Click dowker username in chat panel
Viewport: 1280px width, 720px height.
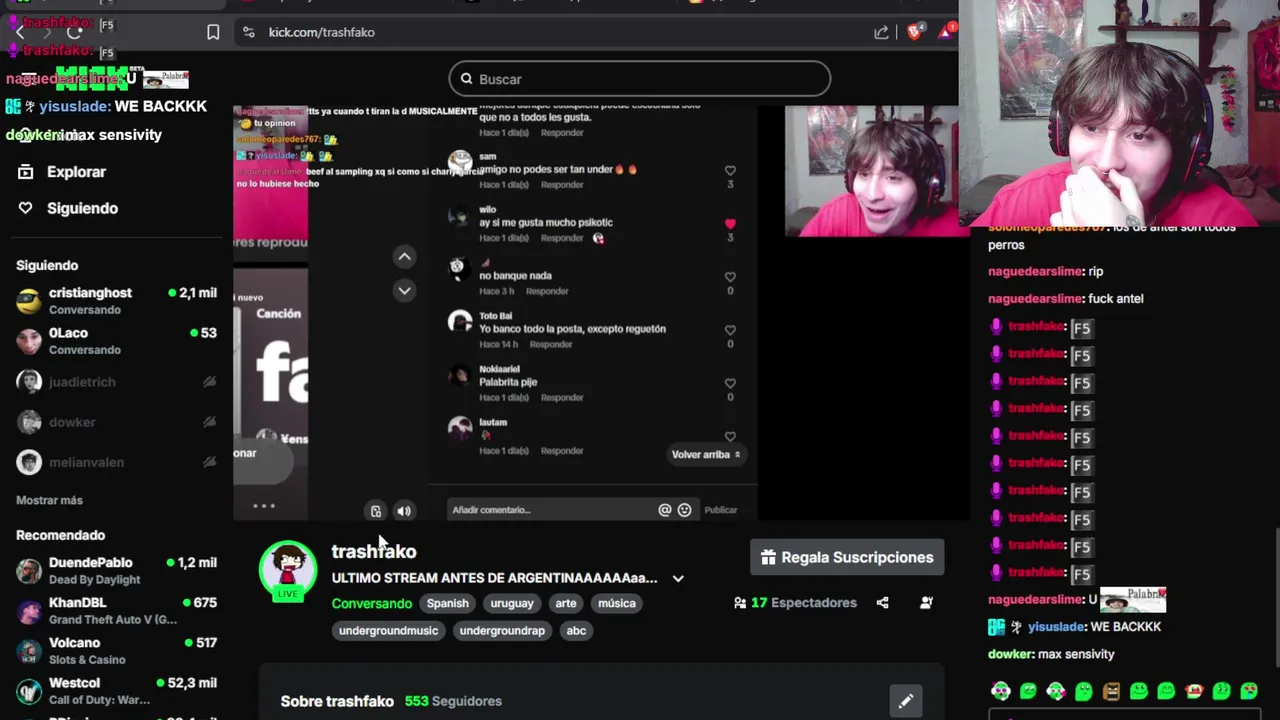[x=1010, y=654]
